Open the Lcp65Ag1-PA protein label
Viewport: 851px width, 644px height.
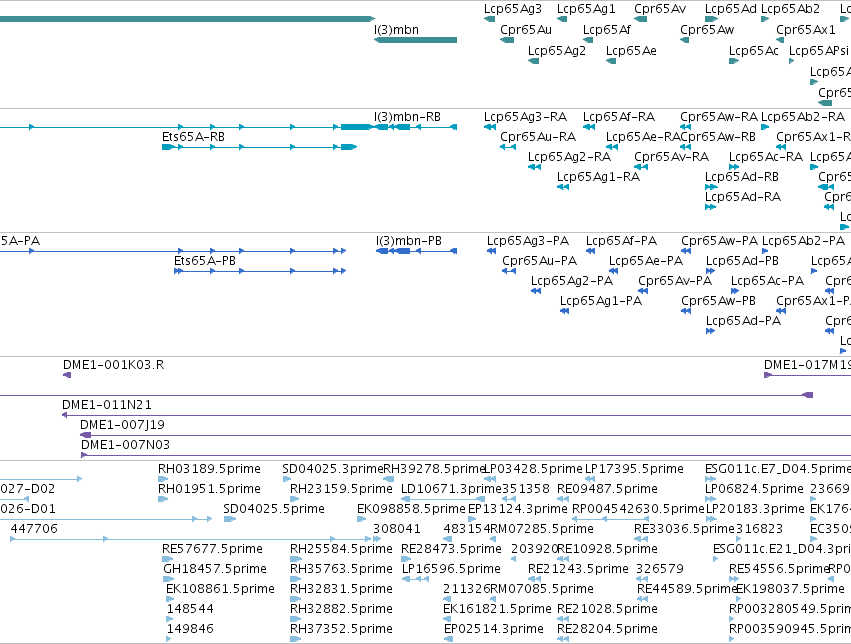[601, 301]
